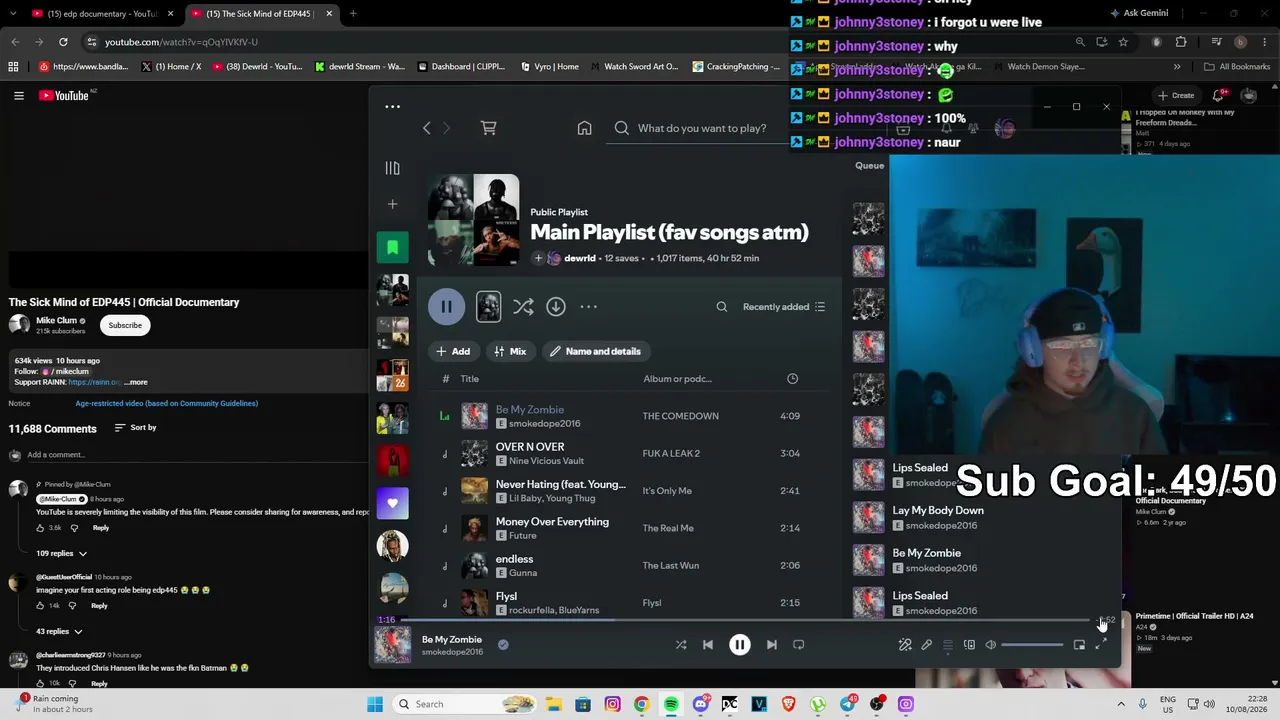Seek on the song progress bar
The height and width of the screenshot is (720, 1280).
coord(743,620)
